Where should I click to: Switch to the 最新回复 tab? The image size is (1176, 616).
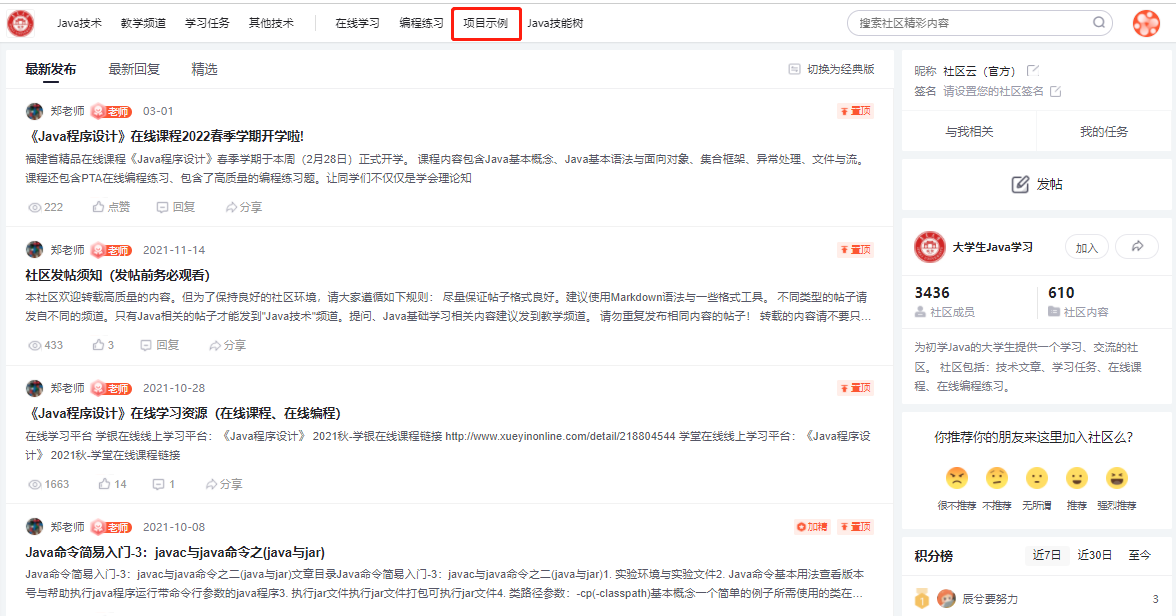134,69
